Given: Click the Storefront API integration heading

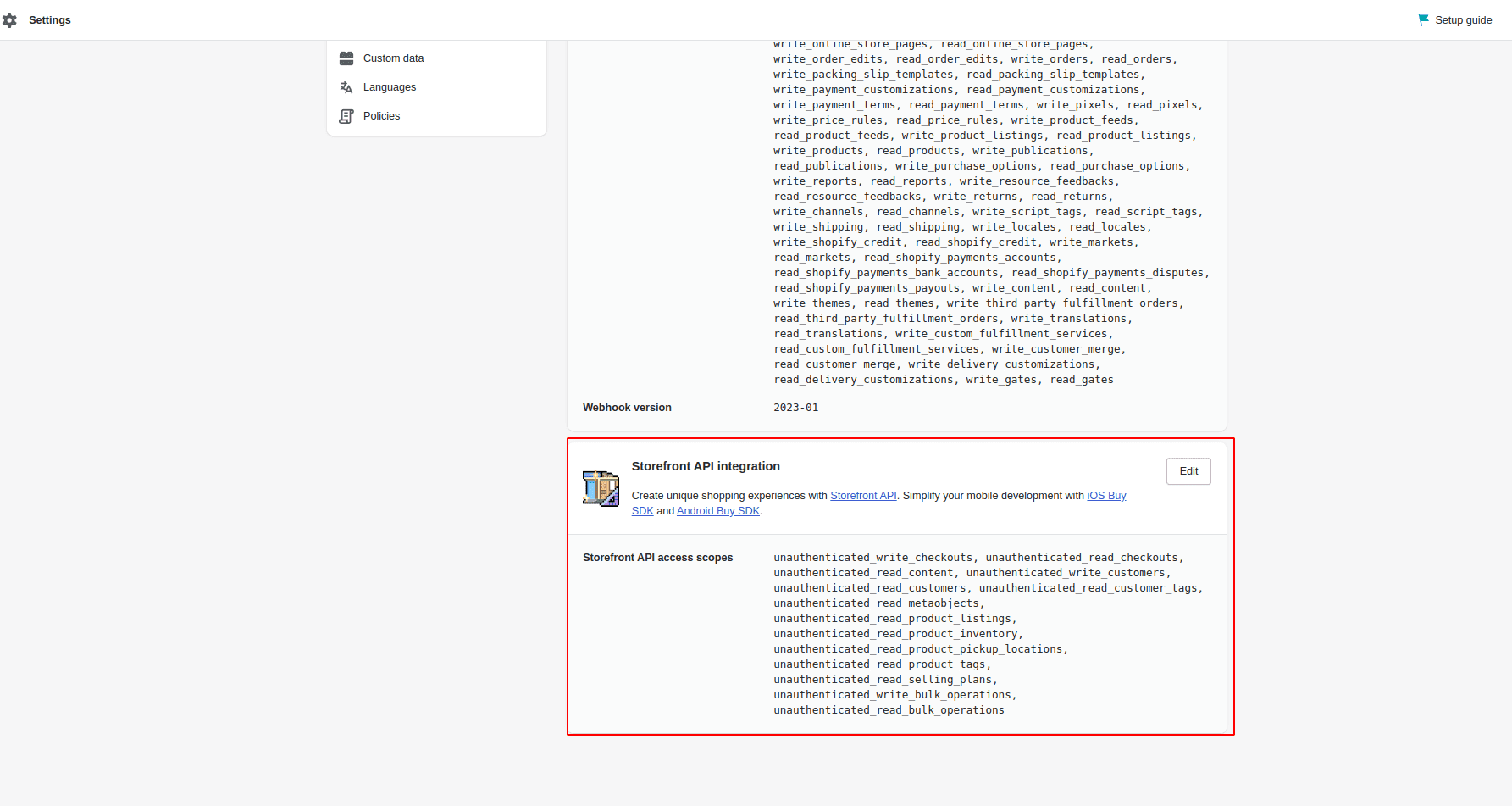Looking at the screenshot, I should pos(706,466).
